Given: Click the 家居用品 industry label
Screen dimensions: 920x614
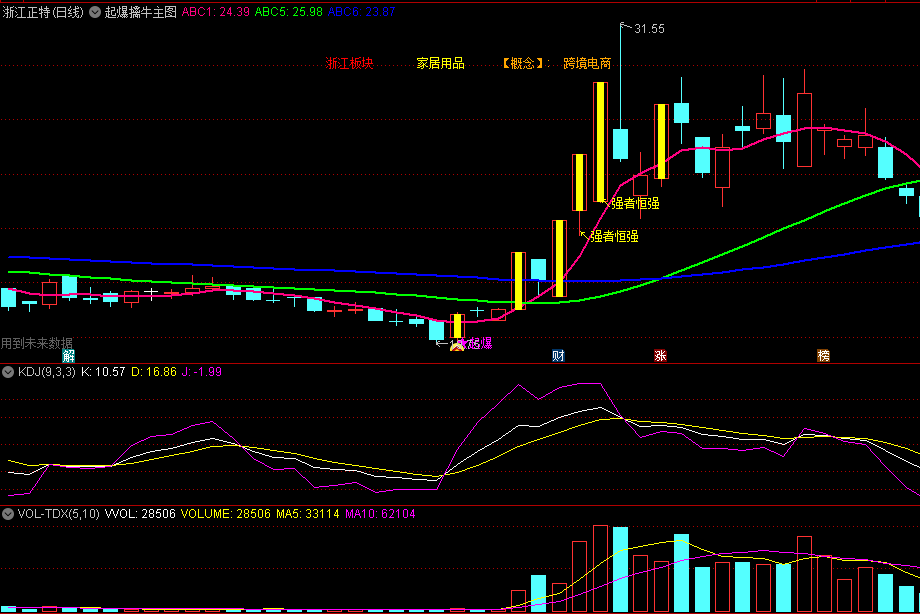Looking at the screenshot, I should click(440, 63).
